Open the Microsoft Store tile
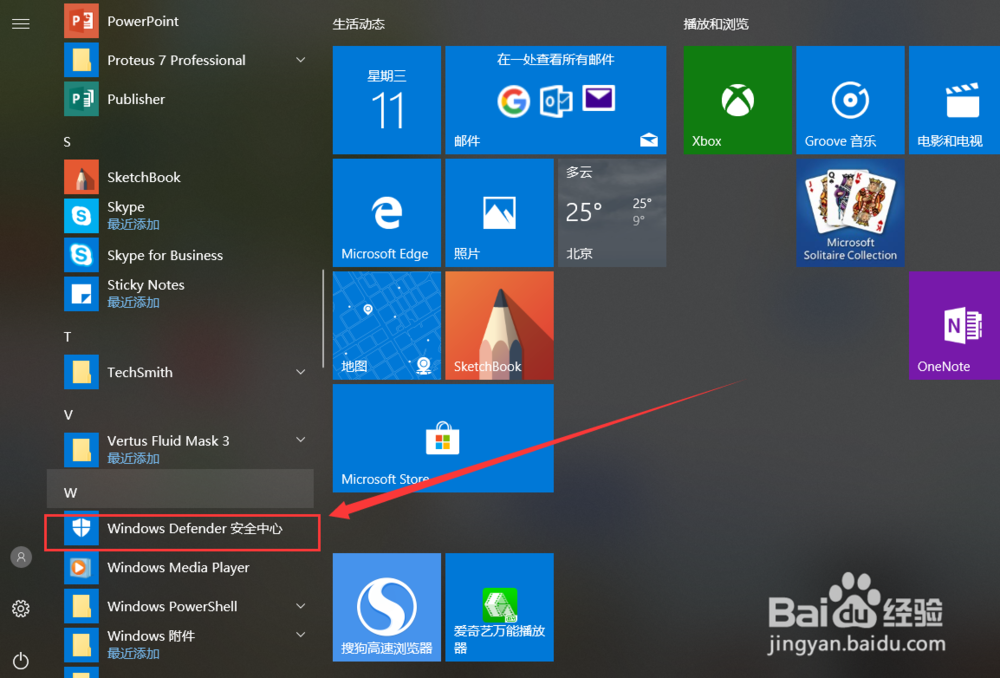Viewport: 1000px width, 678px height. pos(443,438)
